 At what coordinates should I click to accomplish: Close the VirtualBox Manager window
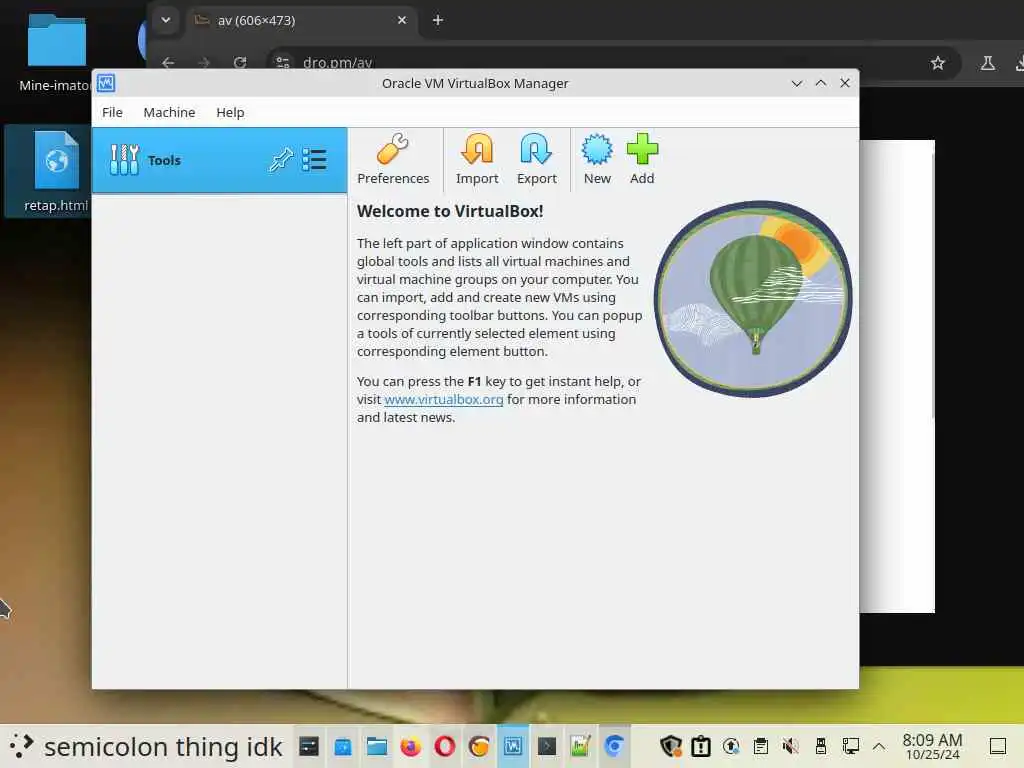point(845,83)
